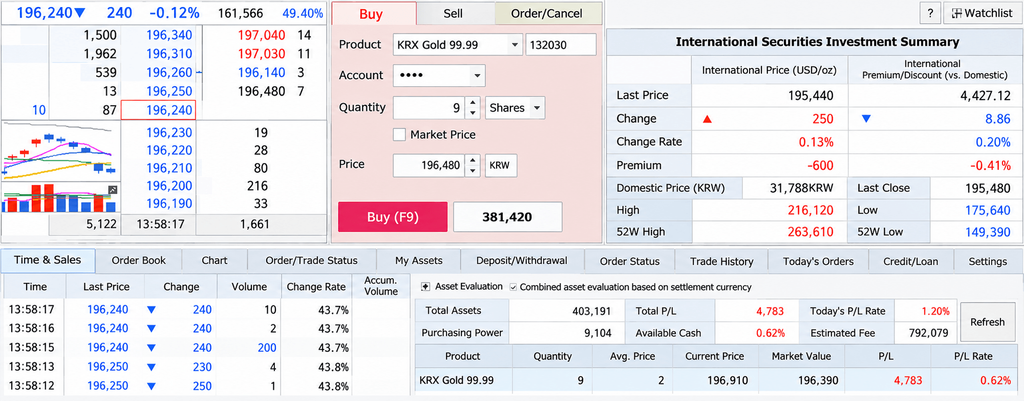The height and width of the screenshot is (401, 1024).
Task: Click the 52W High value 263,610
Action: pos(810,233)
